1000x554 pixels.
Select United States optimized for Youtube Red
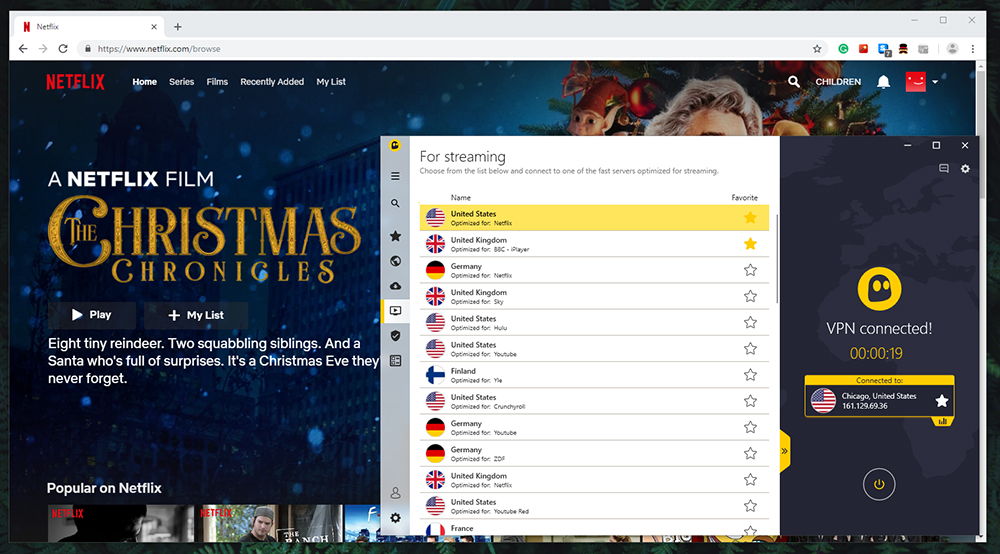594,506
